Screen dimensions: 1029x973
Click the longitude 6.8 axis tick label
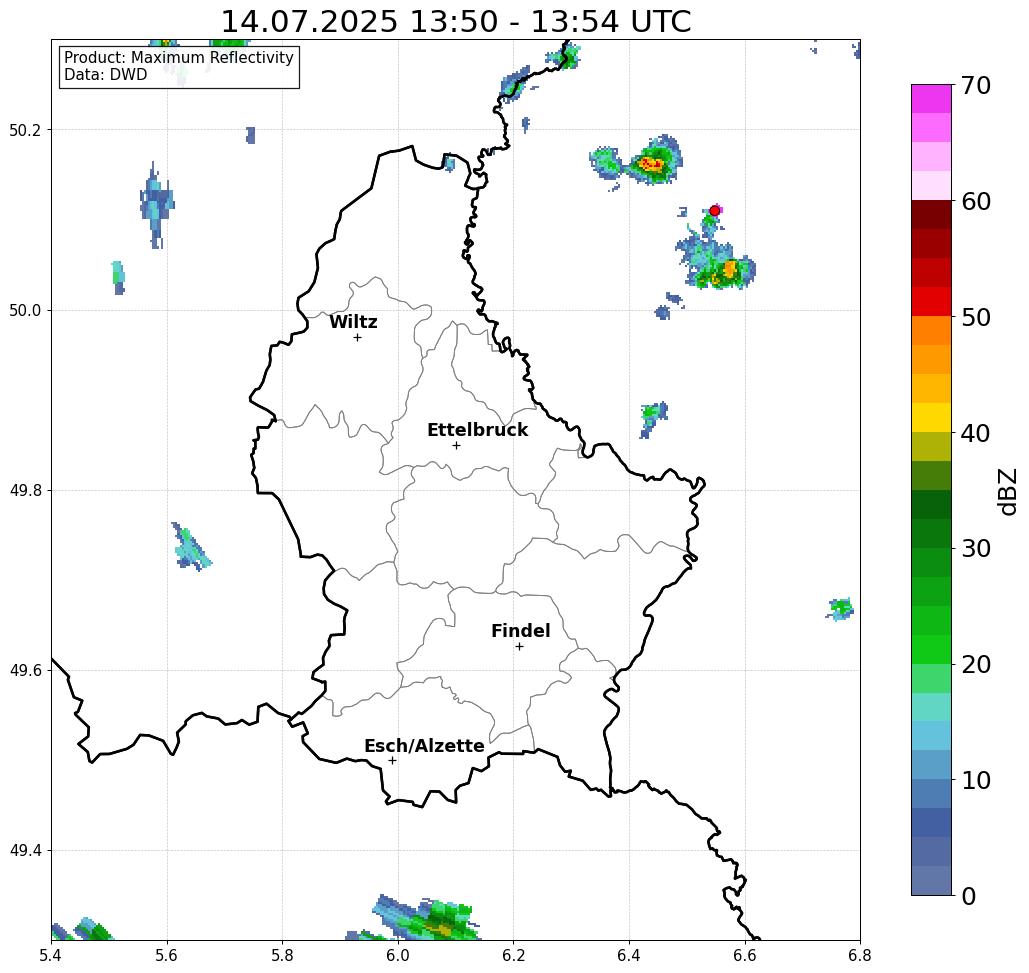pos(860,956)
